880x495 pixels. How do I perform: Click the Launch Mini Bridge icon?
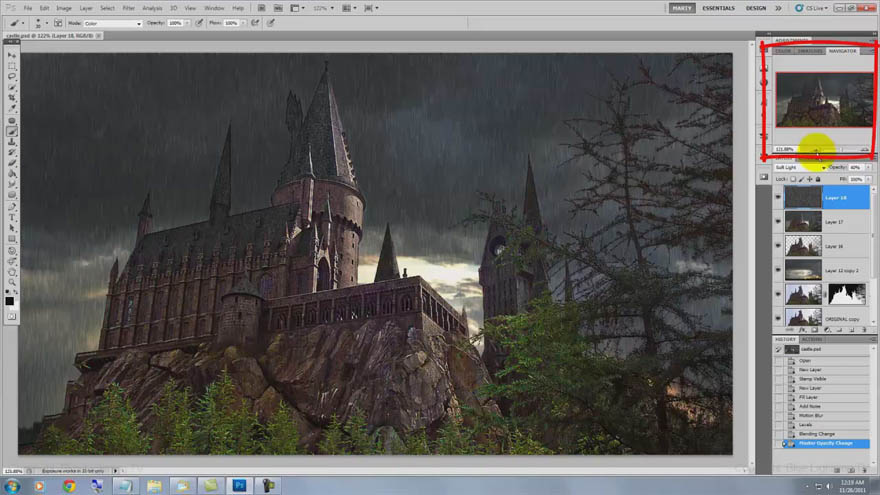tap(278, 8)
